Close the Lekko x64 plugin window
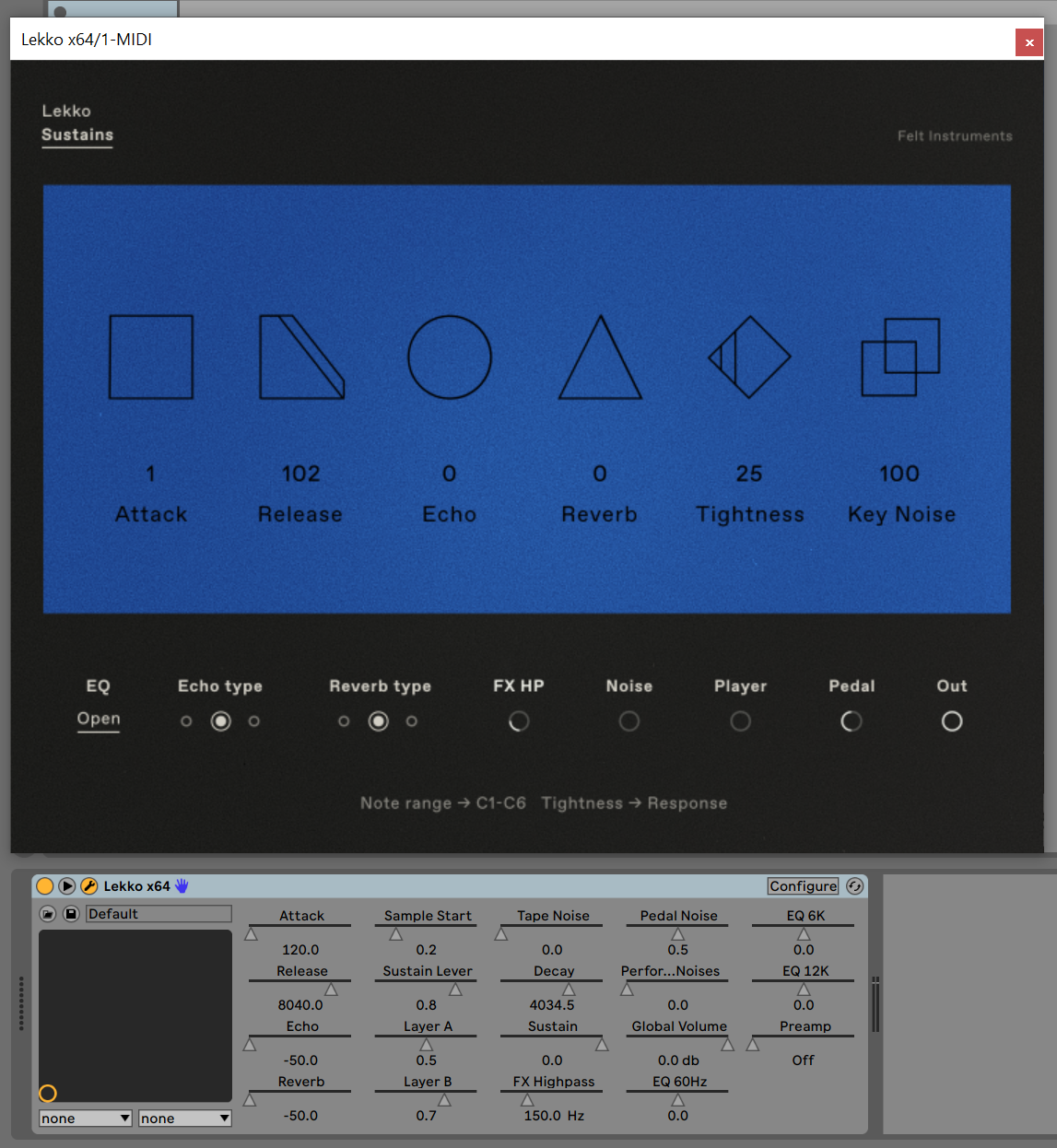Screen dimensions: 1057x1148 point(1029,42)
